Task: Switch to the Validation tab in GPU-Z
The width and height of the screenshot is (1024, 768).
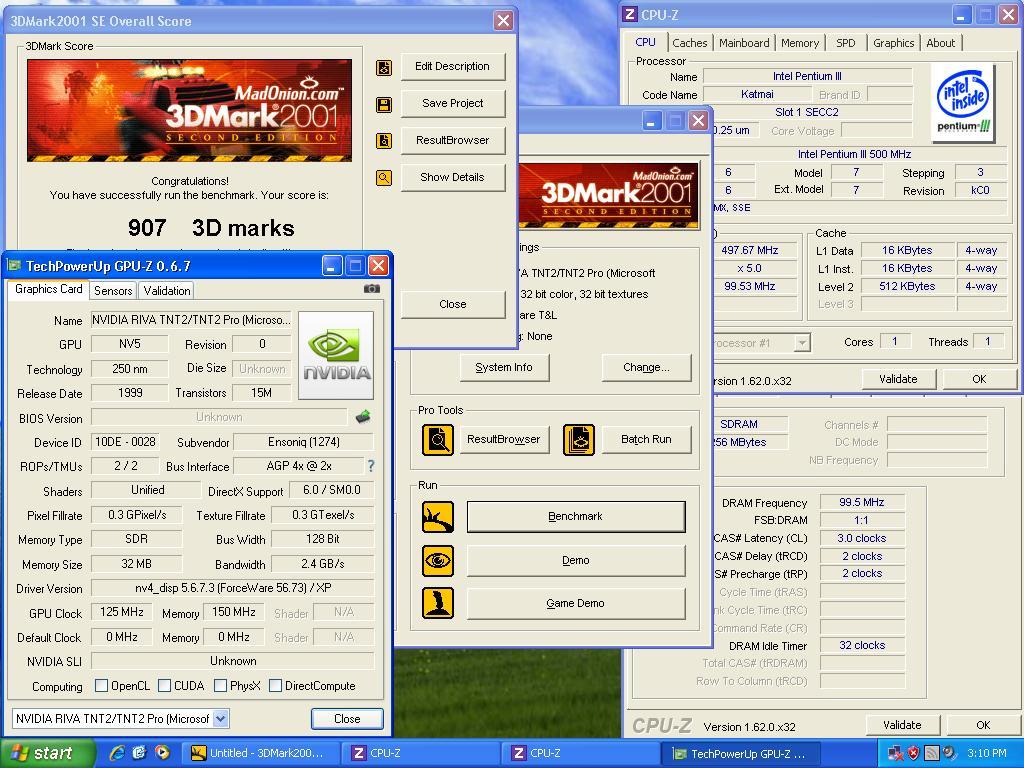Action: 167,291
